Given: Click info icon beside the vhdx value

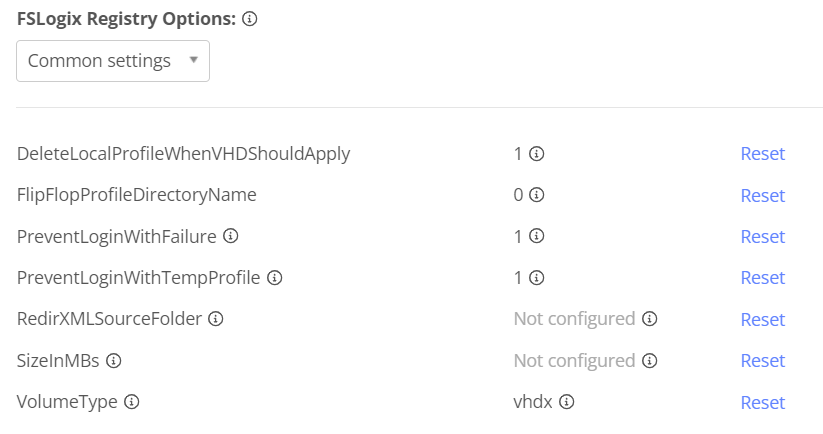Looking at the screenshot, I should (567, 402).
